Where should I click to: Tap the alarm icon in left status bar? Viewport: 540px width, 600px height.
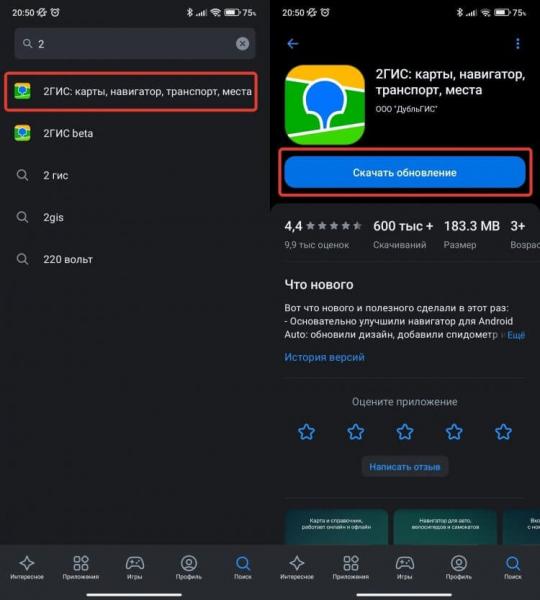[55, 13]
